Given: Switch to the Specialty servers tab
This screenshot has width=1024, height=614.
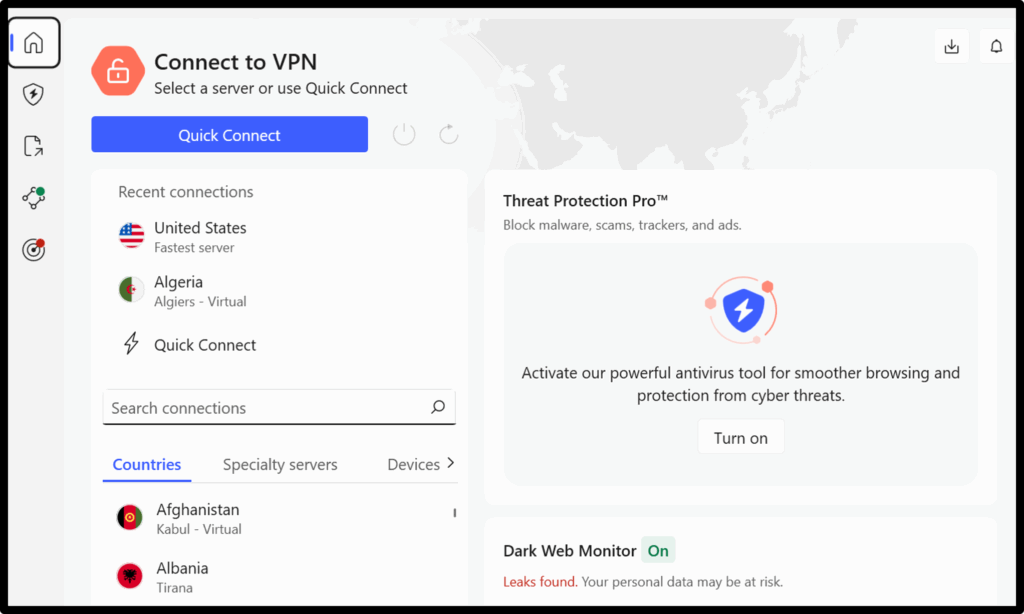Looking at the screenshot, I should pyautogui.click(x=280, y=464).
